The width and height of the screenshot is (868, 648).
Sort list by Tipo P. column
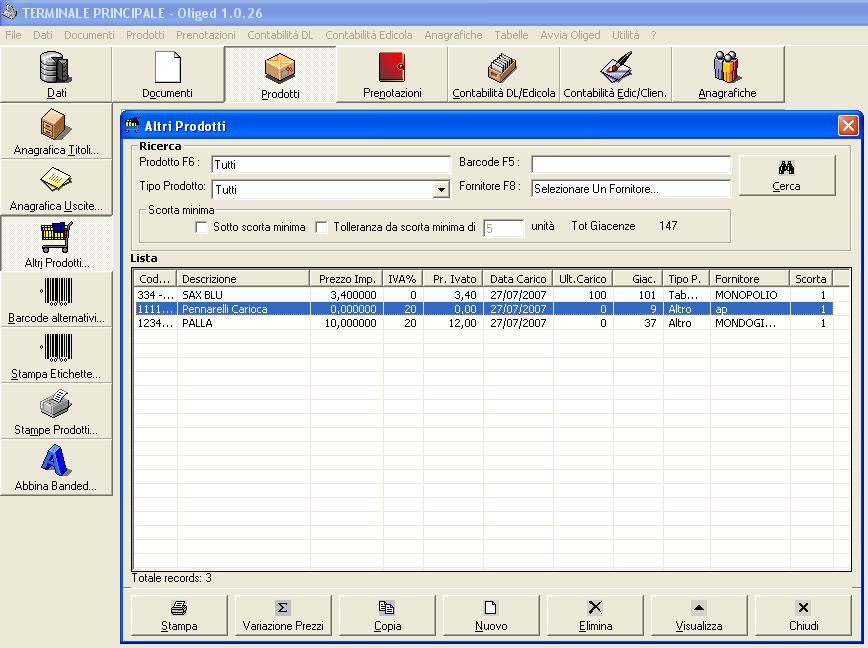[686, 279]
